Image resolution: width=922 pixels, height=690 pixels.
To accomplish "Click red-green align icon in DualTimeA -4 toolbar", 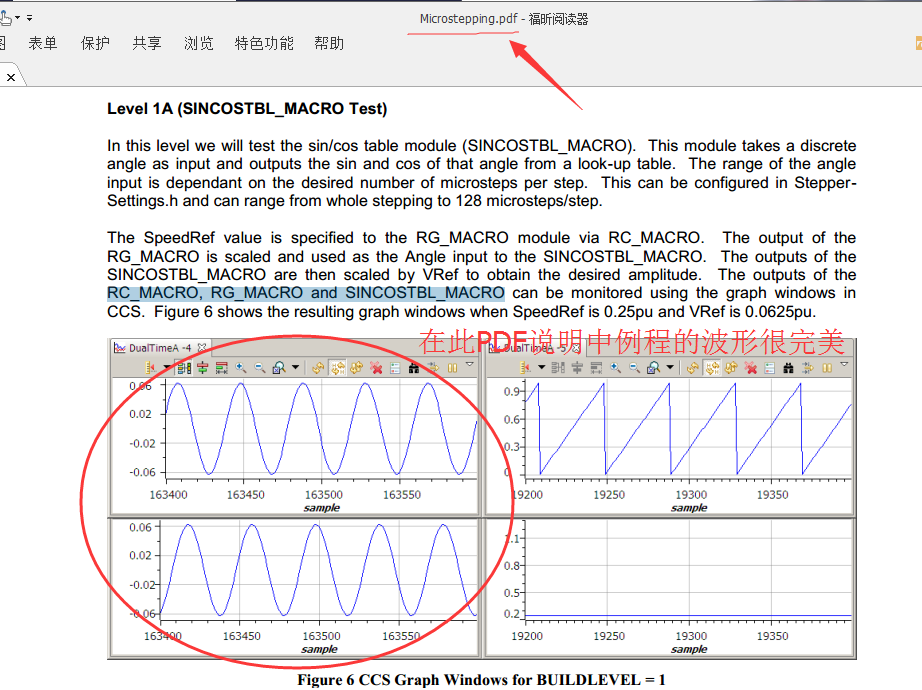I will 202,368.
